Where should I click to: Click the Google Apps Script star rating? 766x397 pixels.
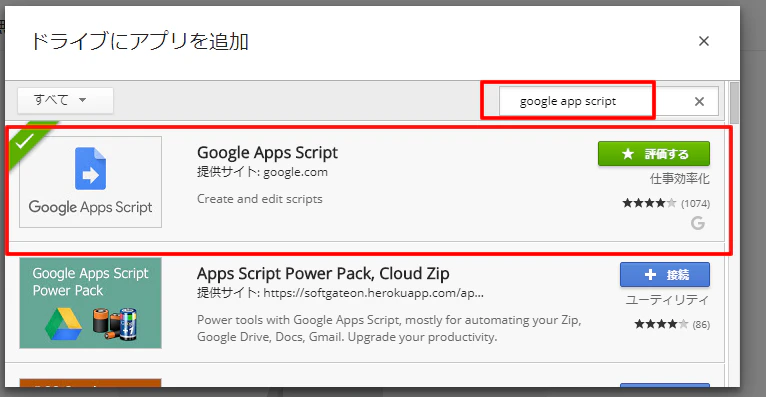click(x=649, y=203)
